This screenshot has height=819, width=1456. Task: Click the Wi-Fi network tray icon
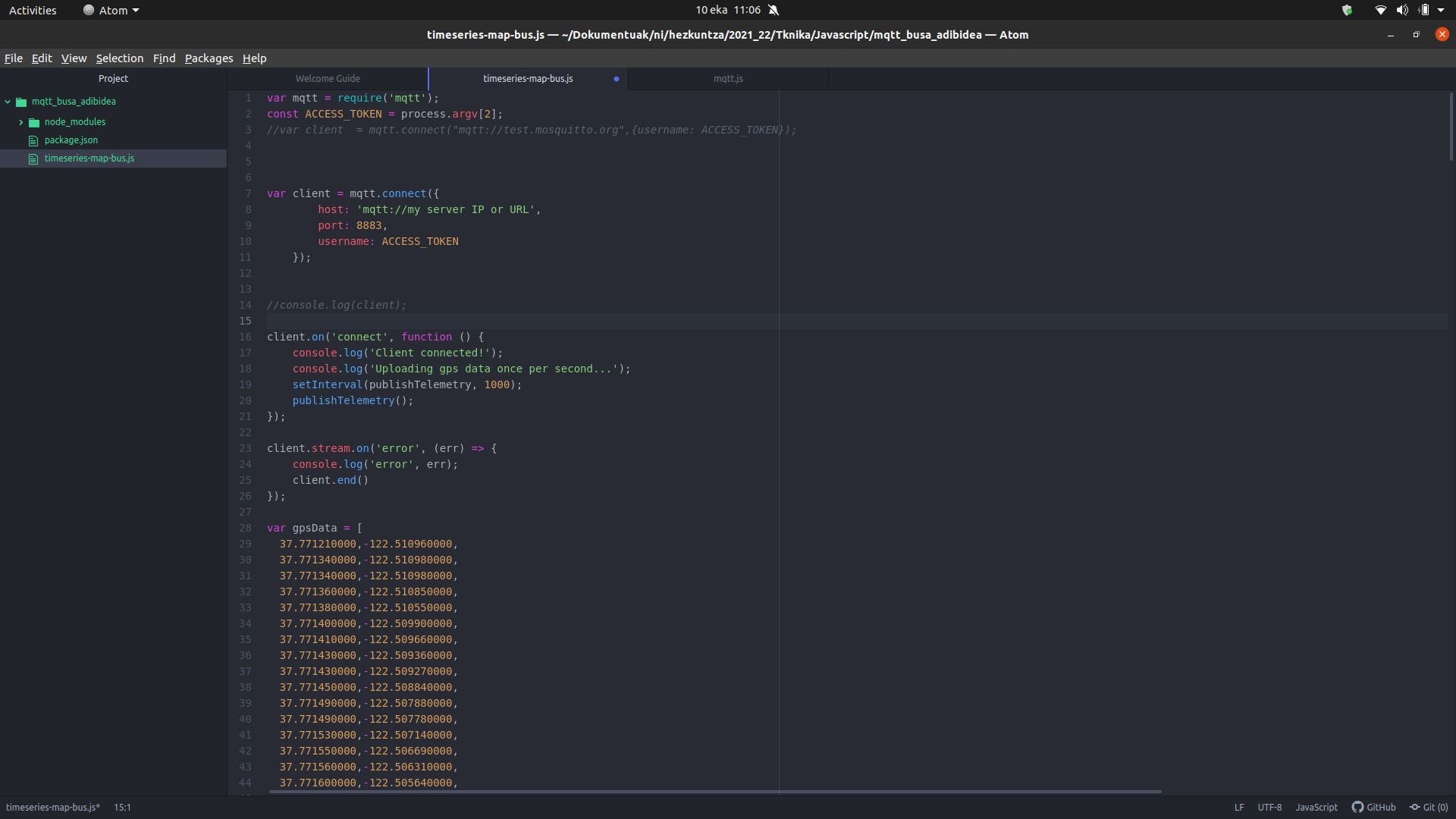[x=1380, y=10]
